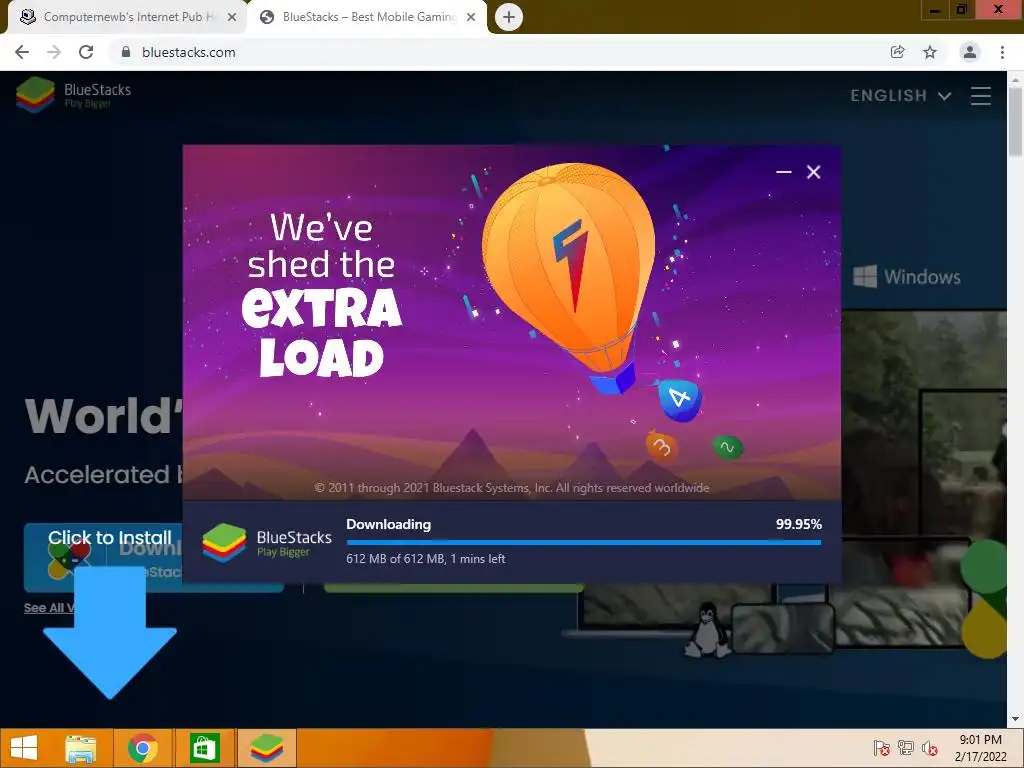Go forward in Chrome
This screenshot has width=1024, height=768.
pos(54,52)
